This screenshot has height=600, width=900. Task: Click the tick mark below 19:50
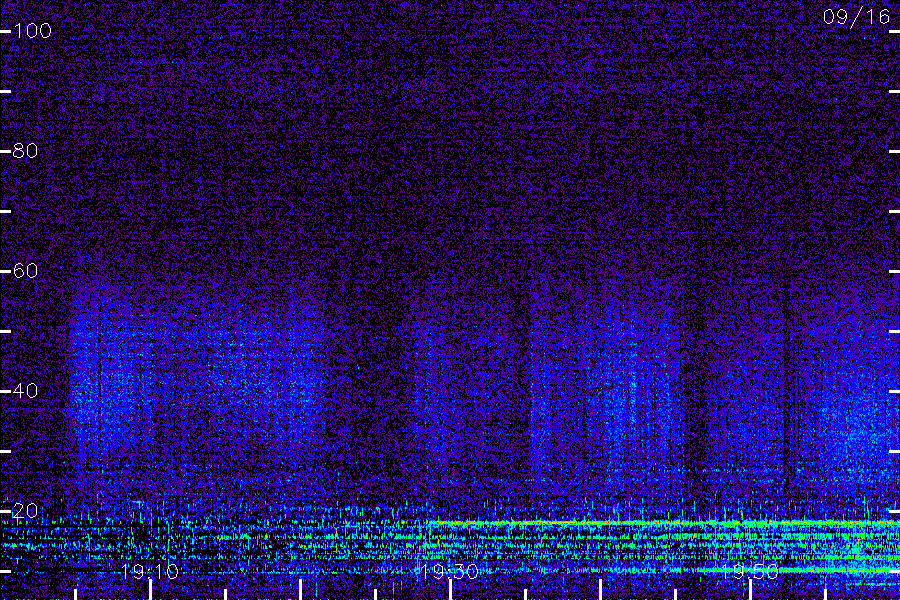pos(750,590)
